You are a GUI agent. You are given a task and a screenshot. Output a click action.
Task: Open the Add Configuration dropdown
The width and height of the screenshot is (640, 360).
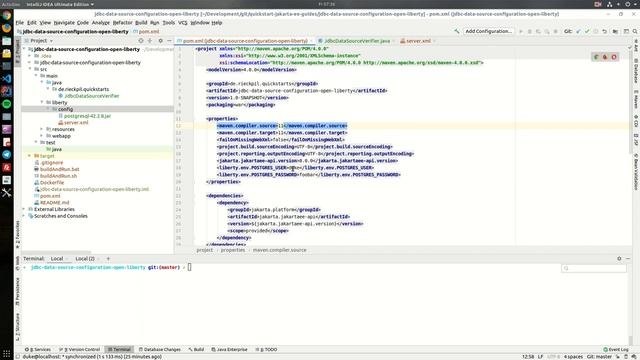[489, 31]
